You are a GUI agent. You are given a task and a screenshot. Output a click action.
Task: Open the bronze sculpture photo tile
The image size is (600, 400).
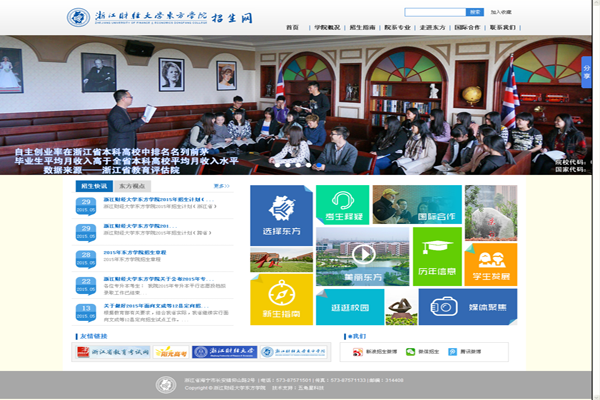pyautogui.click(x=401, y=307)
